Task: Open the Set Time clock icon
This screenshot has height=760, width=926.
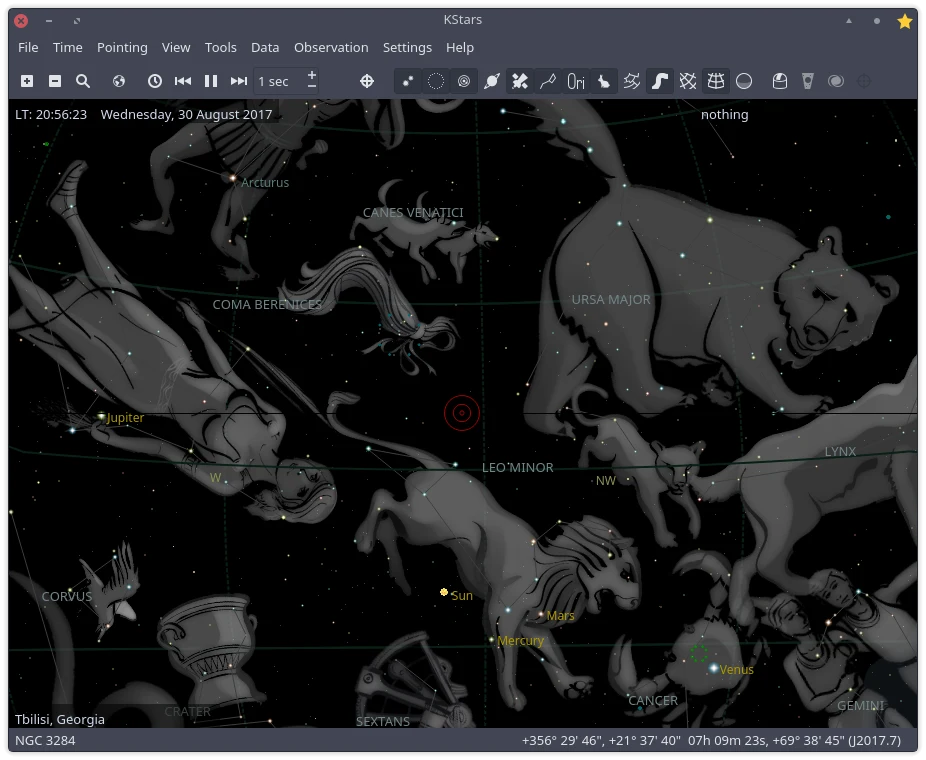Action: pos(155,81)
